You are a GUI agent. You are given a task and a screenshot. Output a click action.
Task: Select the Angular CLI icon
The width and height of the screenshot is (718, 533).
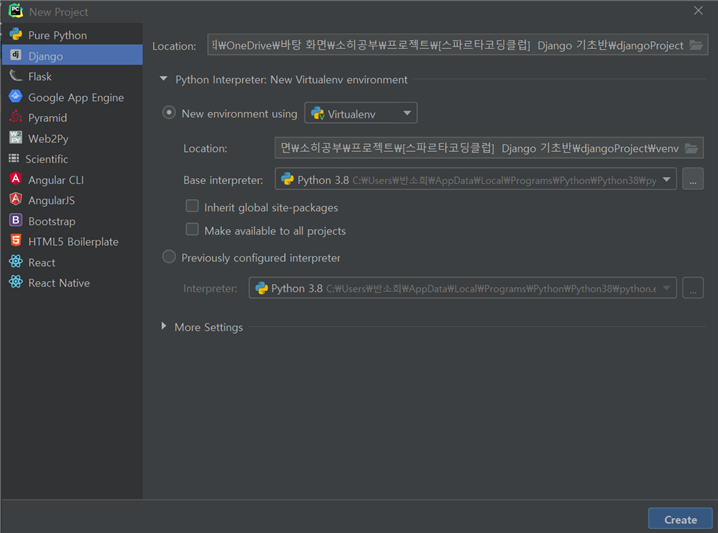16,179
